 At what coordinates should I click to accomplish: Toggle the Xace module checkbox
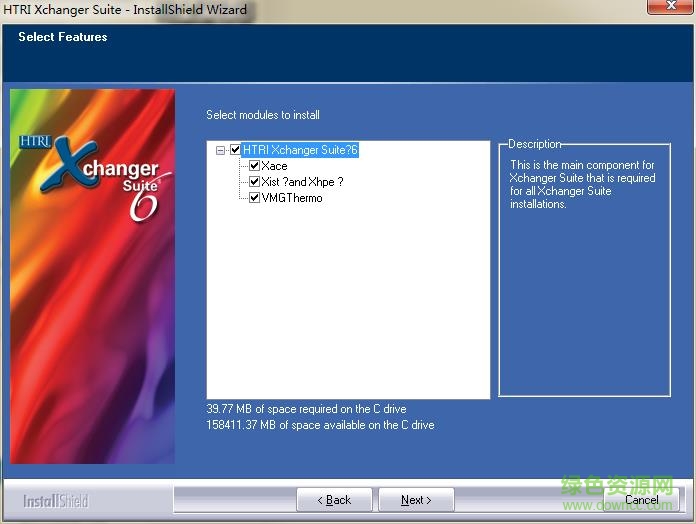254,166
